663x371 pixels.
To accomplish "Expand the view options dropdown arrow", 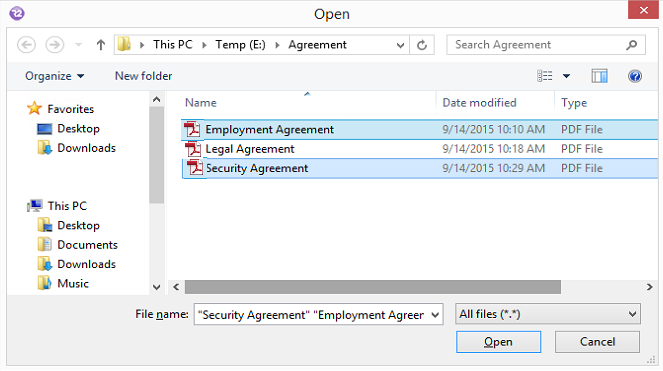I will click(x=566, y=76).
